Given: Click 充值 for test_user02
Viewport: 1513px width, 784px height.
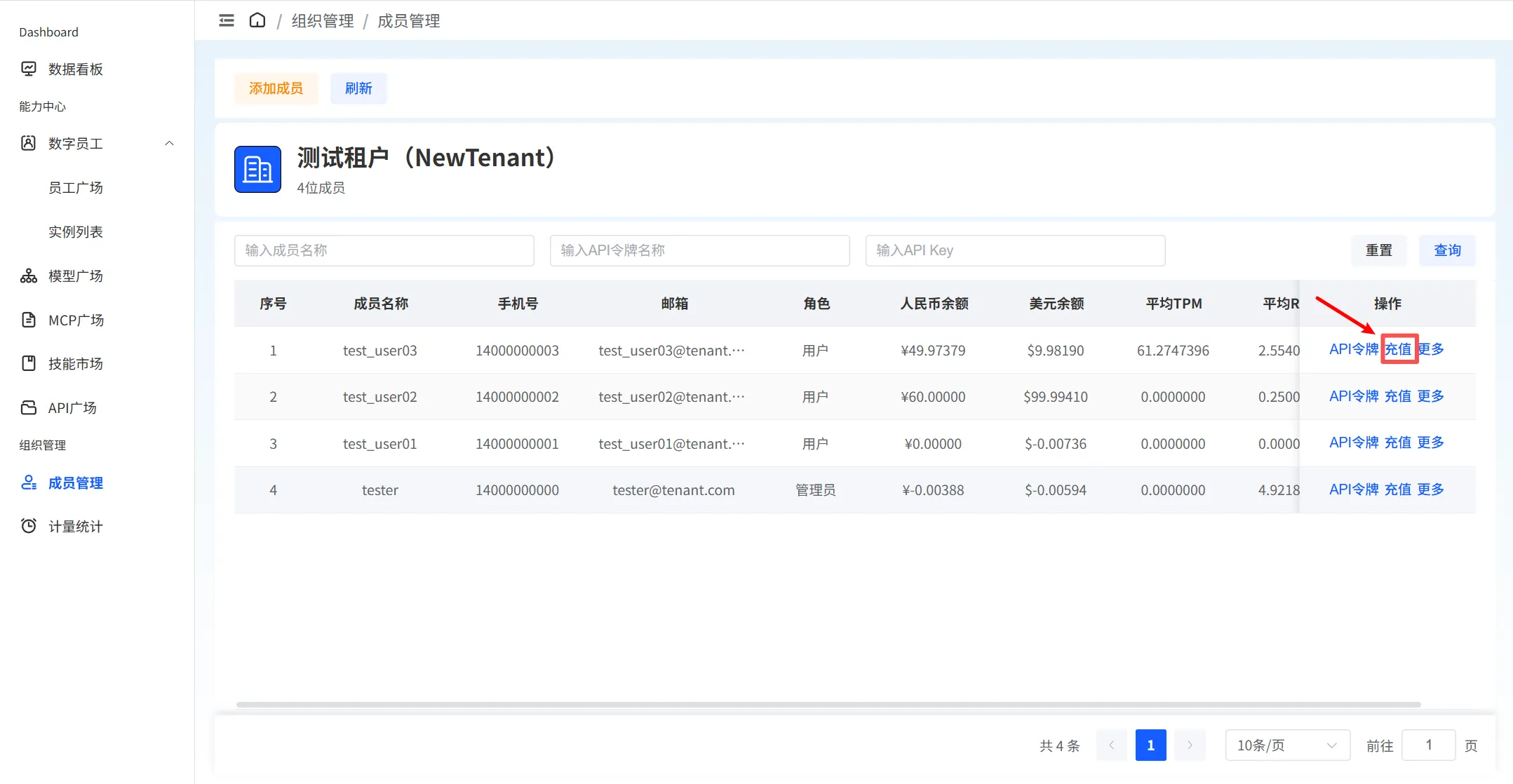Looking at the screenshot, I should click(1398, 396).
